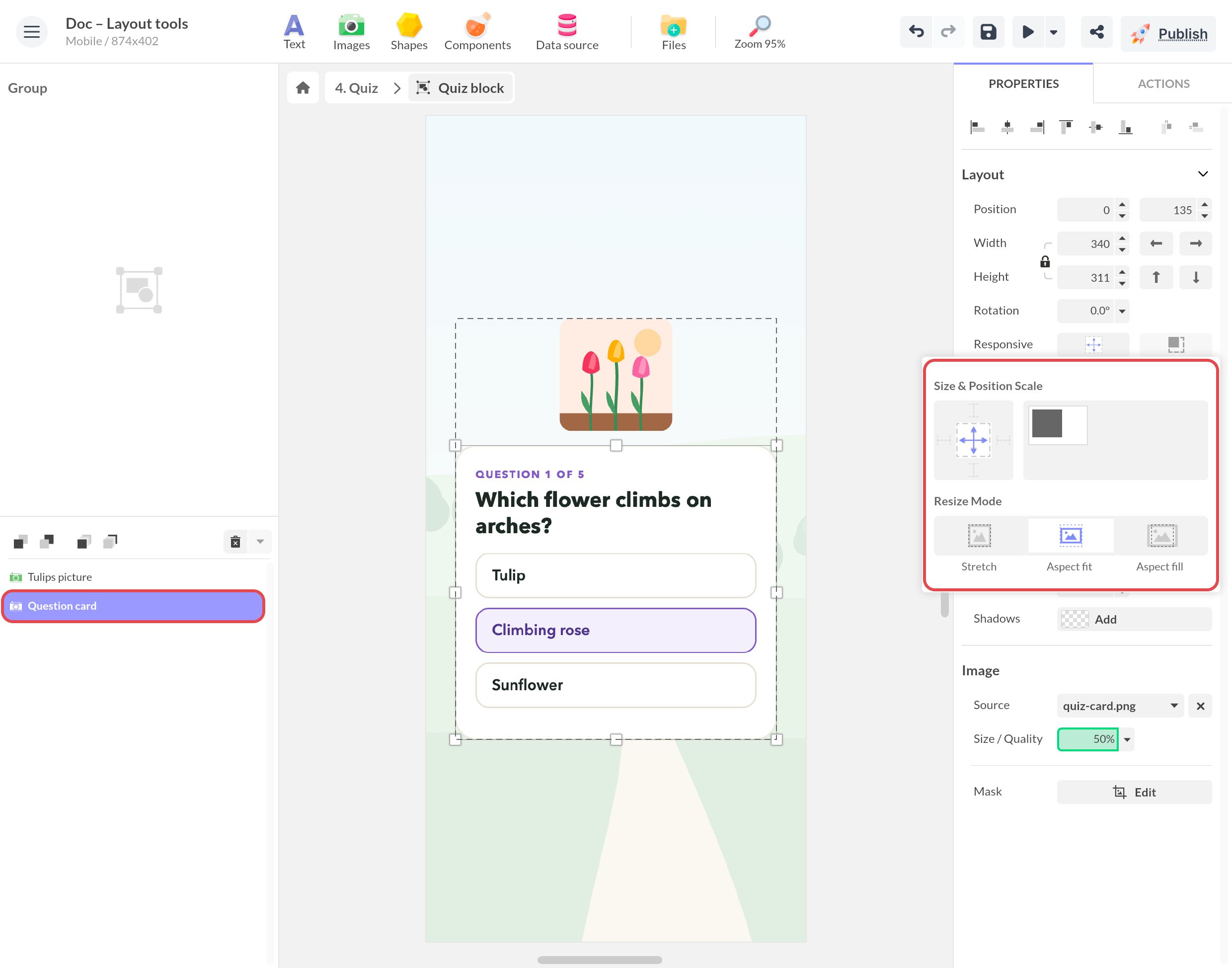1232x968 pixels.
Task: Publish the app
Action: pos(1168,34)
